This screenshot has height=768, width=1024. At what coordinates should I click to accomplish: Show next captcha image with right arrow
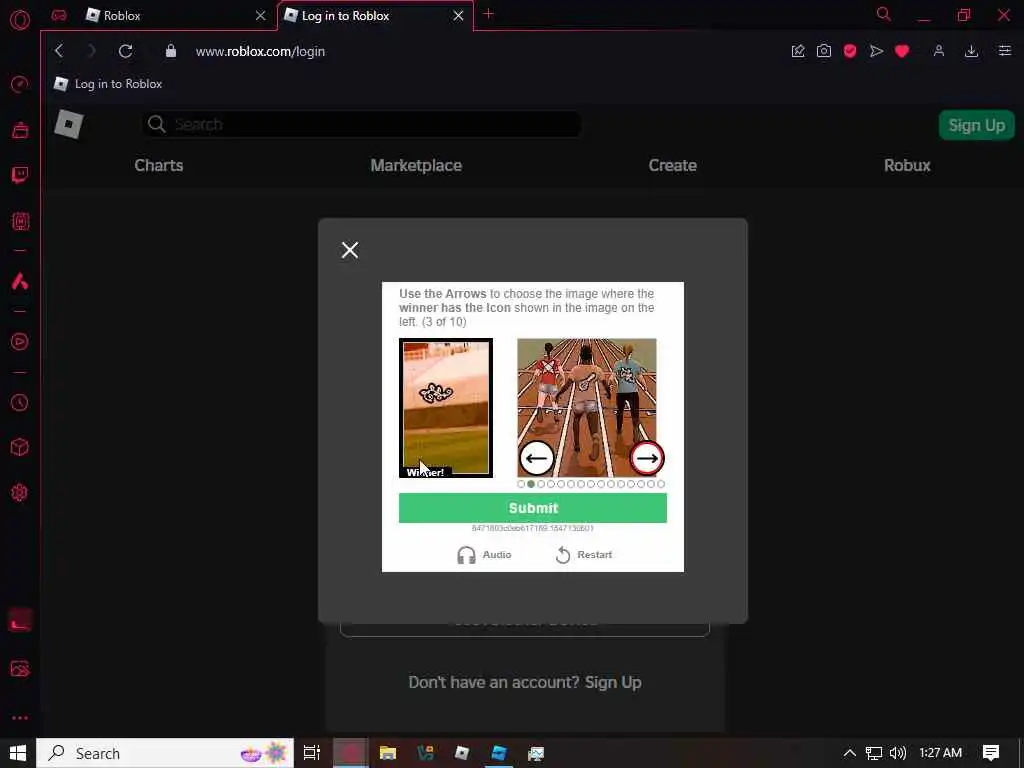click(647, 458)
